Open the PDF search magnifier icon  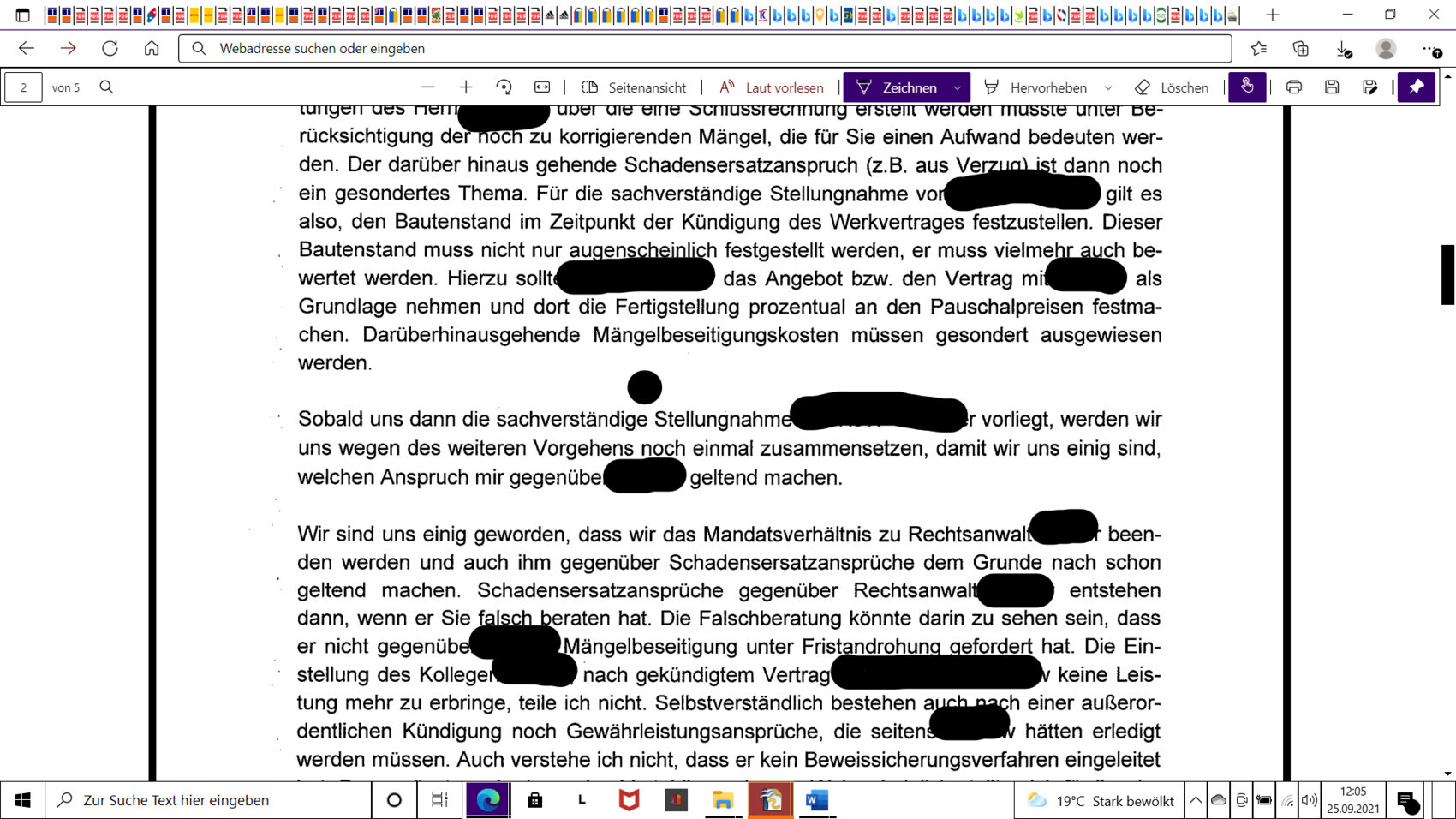tap(106, 87)
